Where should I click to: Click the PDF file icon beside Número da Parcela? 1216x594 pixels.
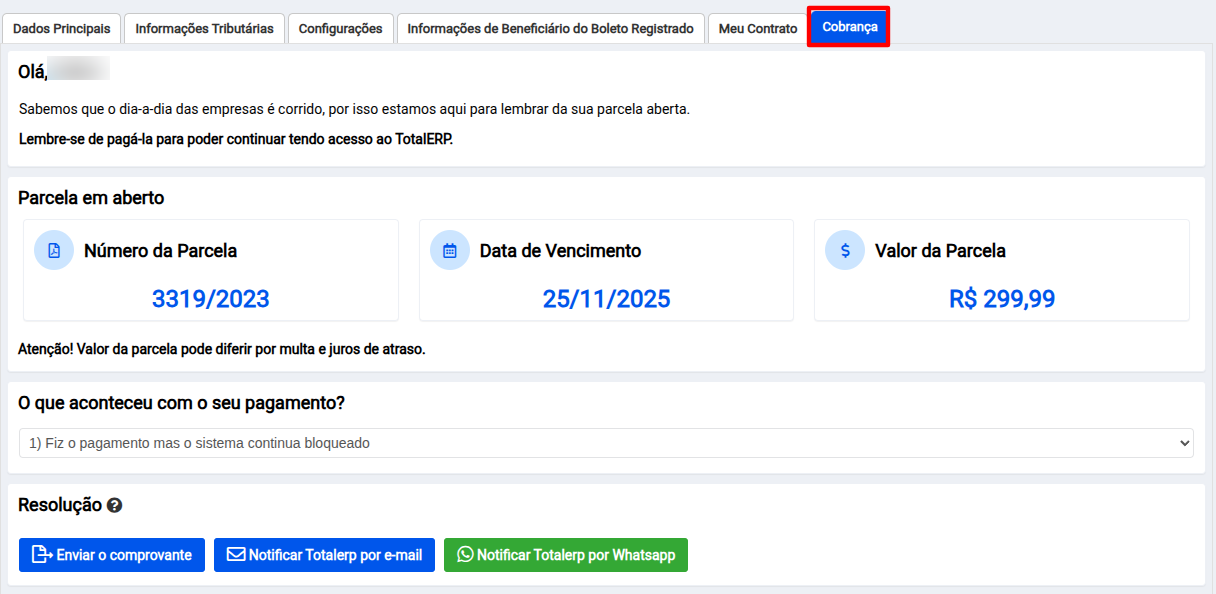click(x=54, y=250)
